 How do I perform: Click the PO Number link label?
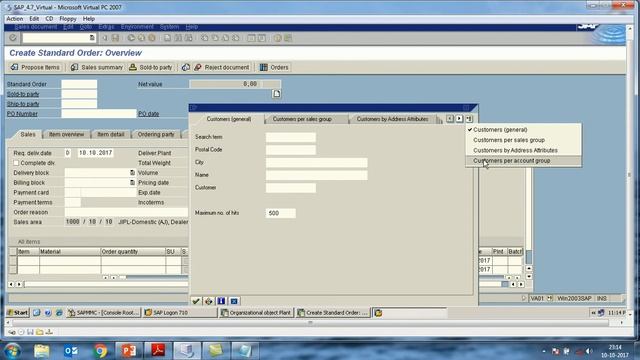point(22,114)
